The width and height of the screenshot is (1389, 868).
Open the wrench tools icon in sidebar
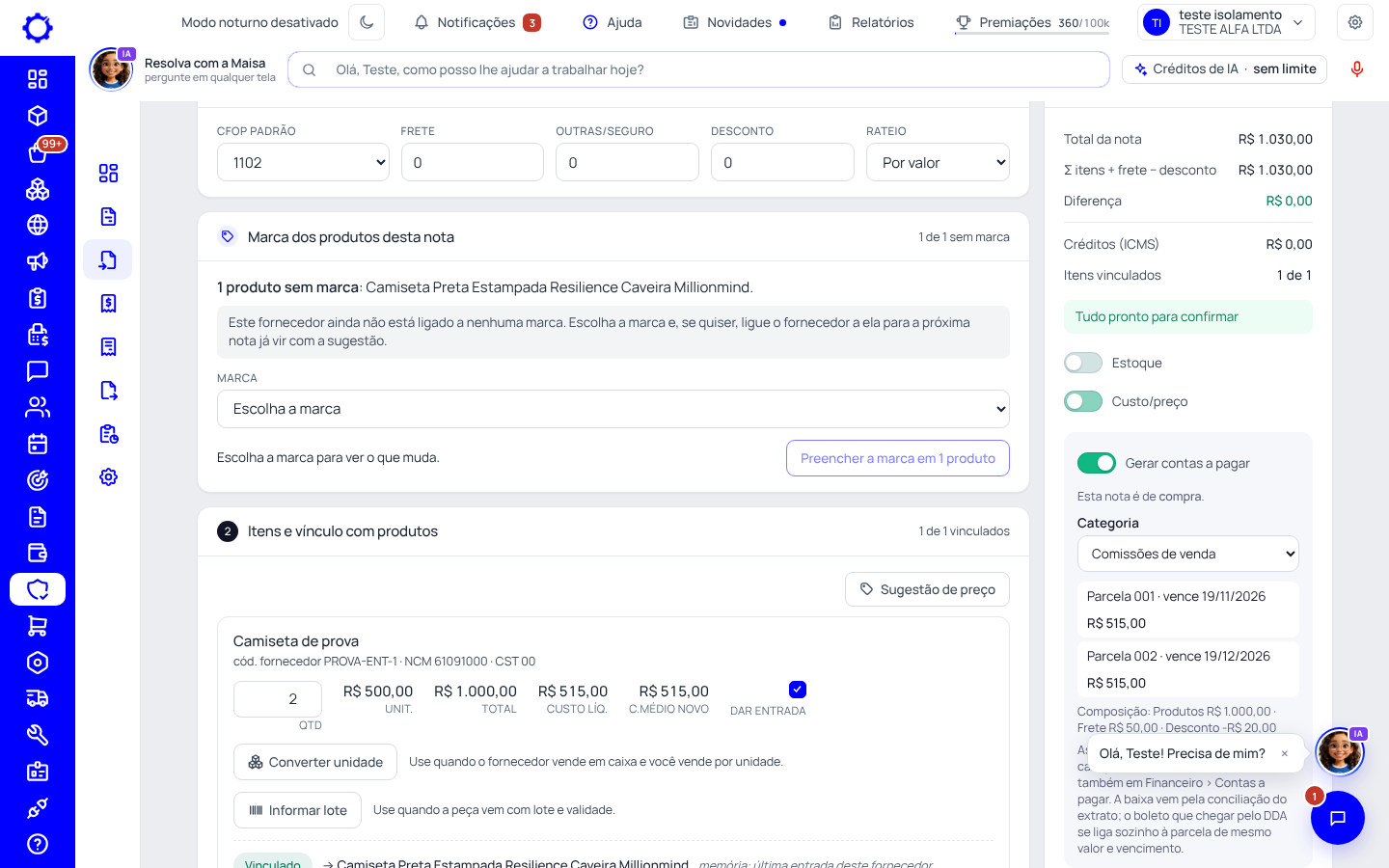coord(38,735)
